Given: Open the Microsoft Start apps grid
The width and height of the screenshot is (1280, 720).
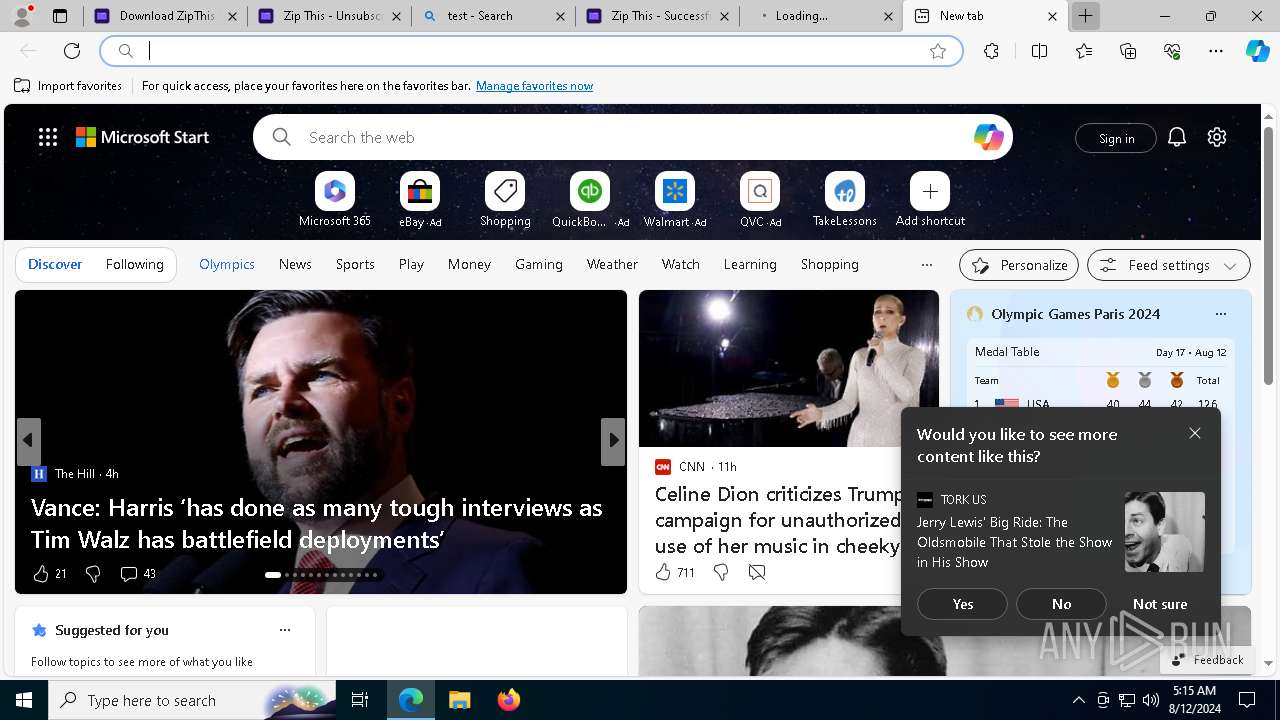Looking at the screenshot, I should (48, 137).
